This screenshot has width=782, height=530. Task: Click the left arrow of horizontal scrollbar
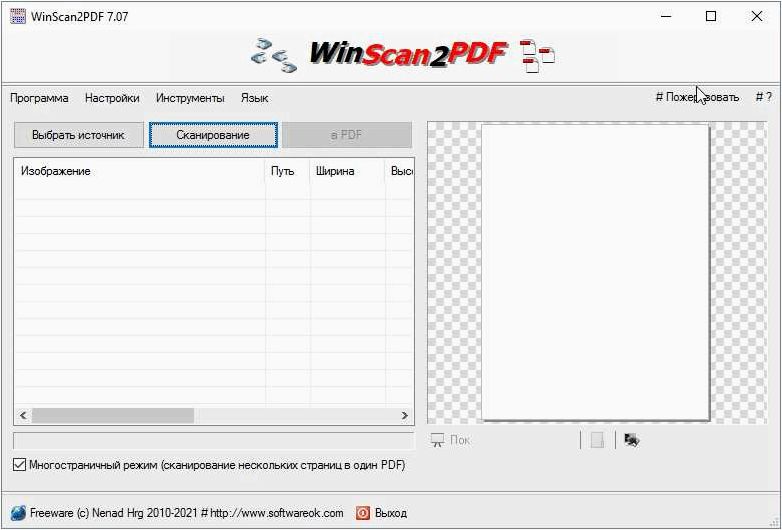[x=23, y=415]
